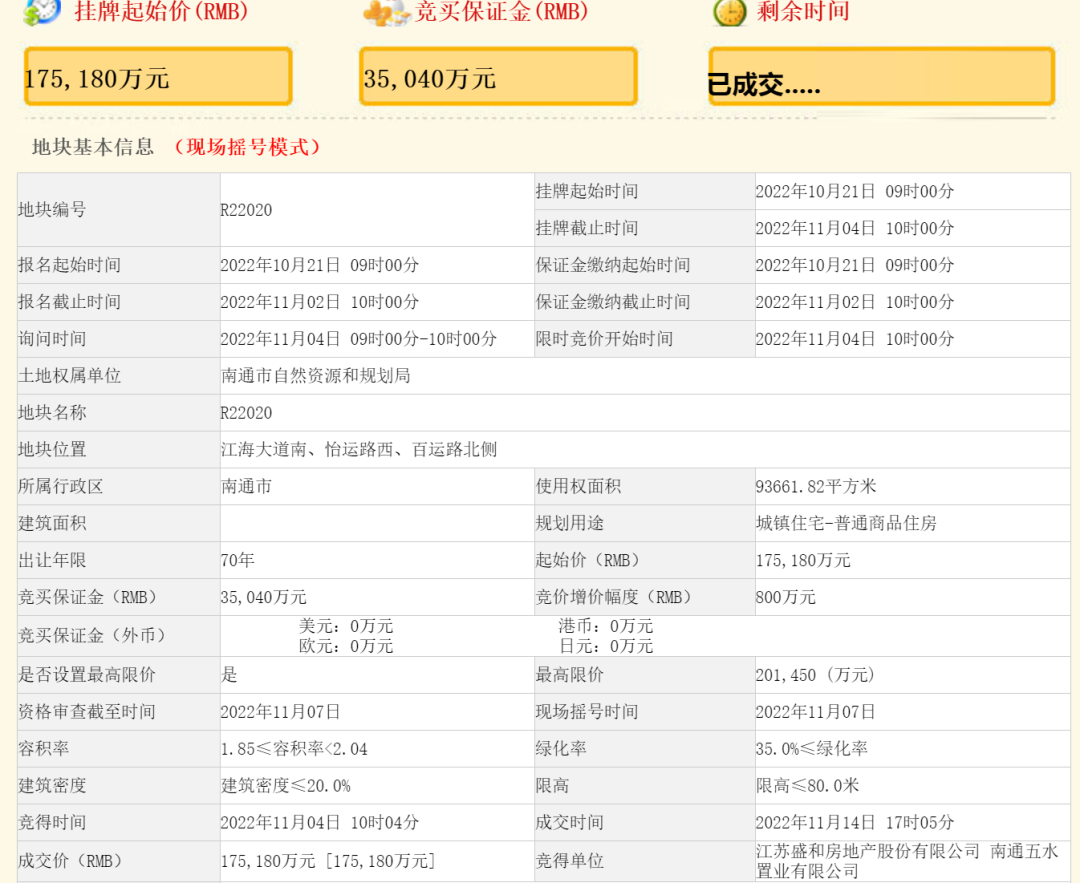The image size is (1080, 883).
Task: Select the 35,040万元 deposit box
Action: point(498,76)
